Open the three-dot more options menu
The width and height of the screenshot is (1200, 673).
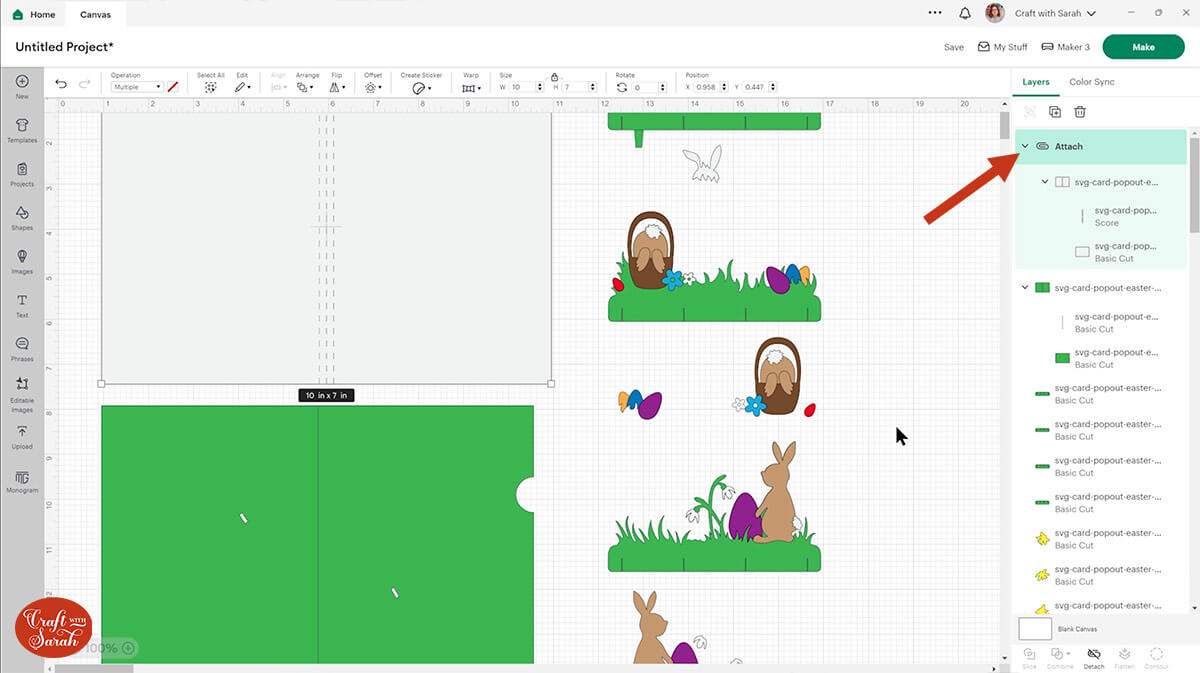pos(935,14)
